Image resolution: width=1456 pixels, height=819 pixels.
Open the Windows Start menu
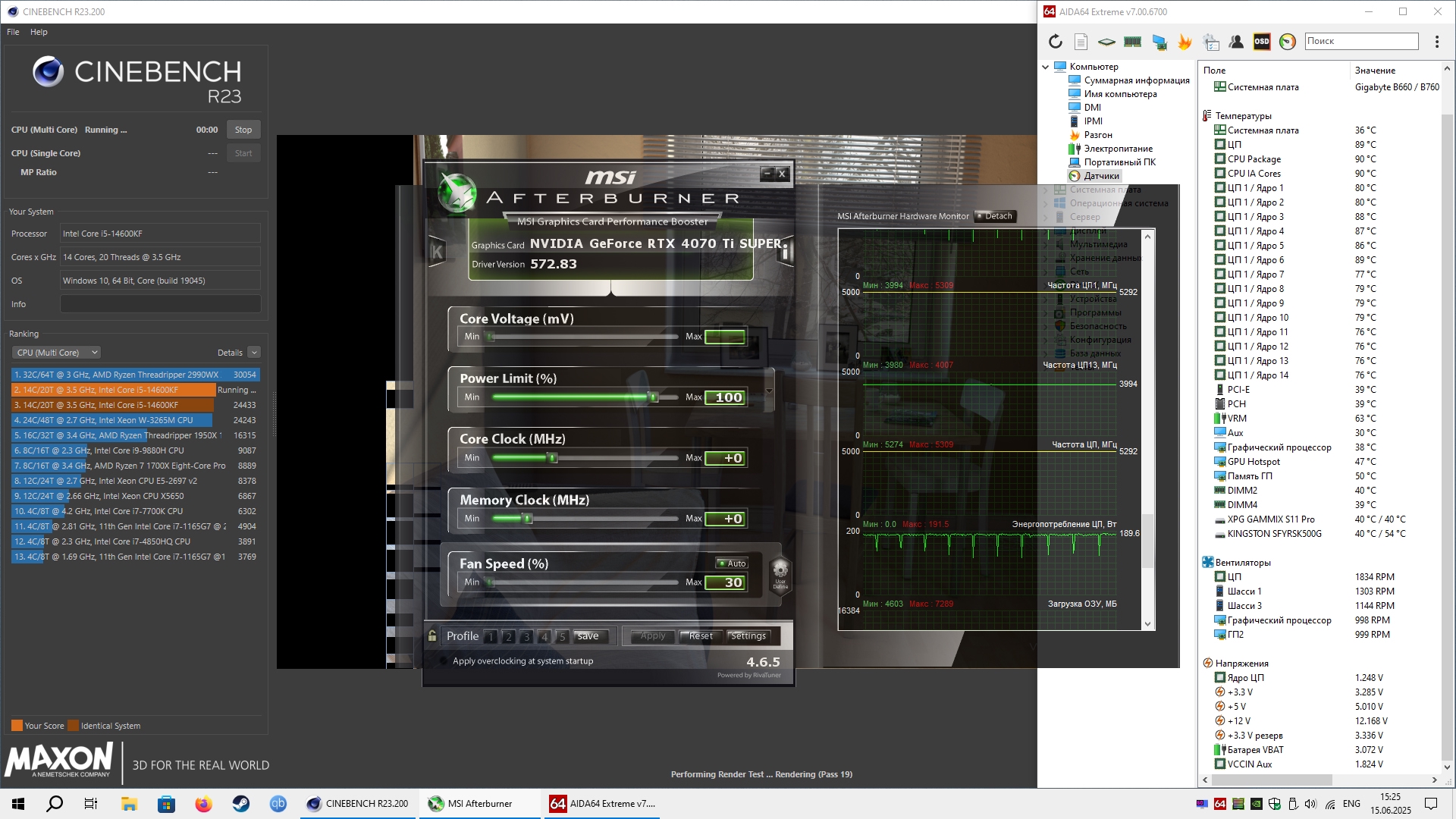pyautogui.click(x=18, y=804)
